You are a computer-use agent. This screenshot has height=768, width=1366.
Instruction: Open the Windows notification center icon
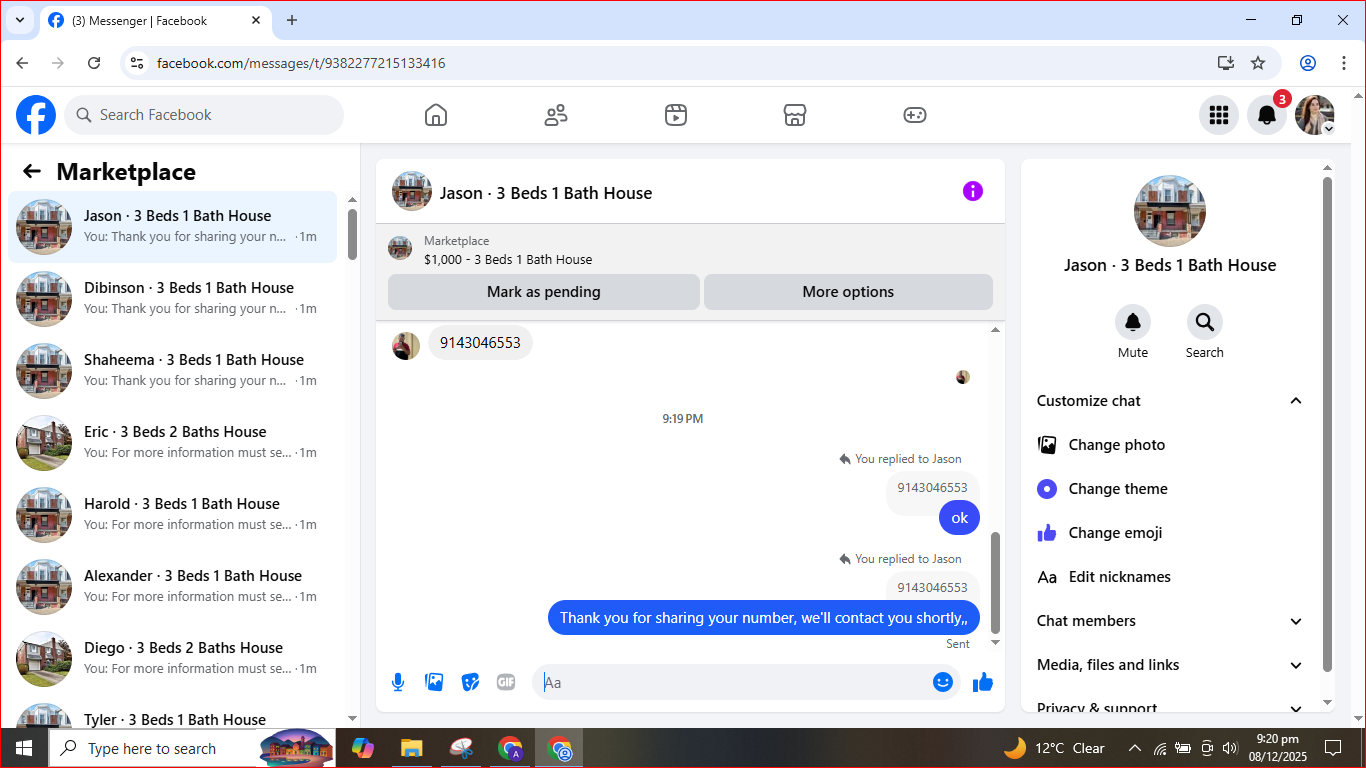tap(1333, 748)
